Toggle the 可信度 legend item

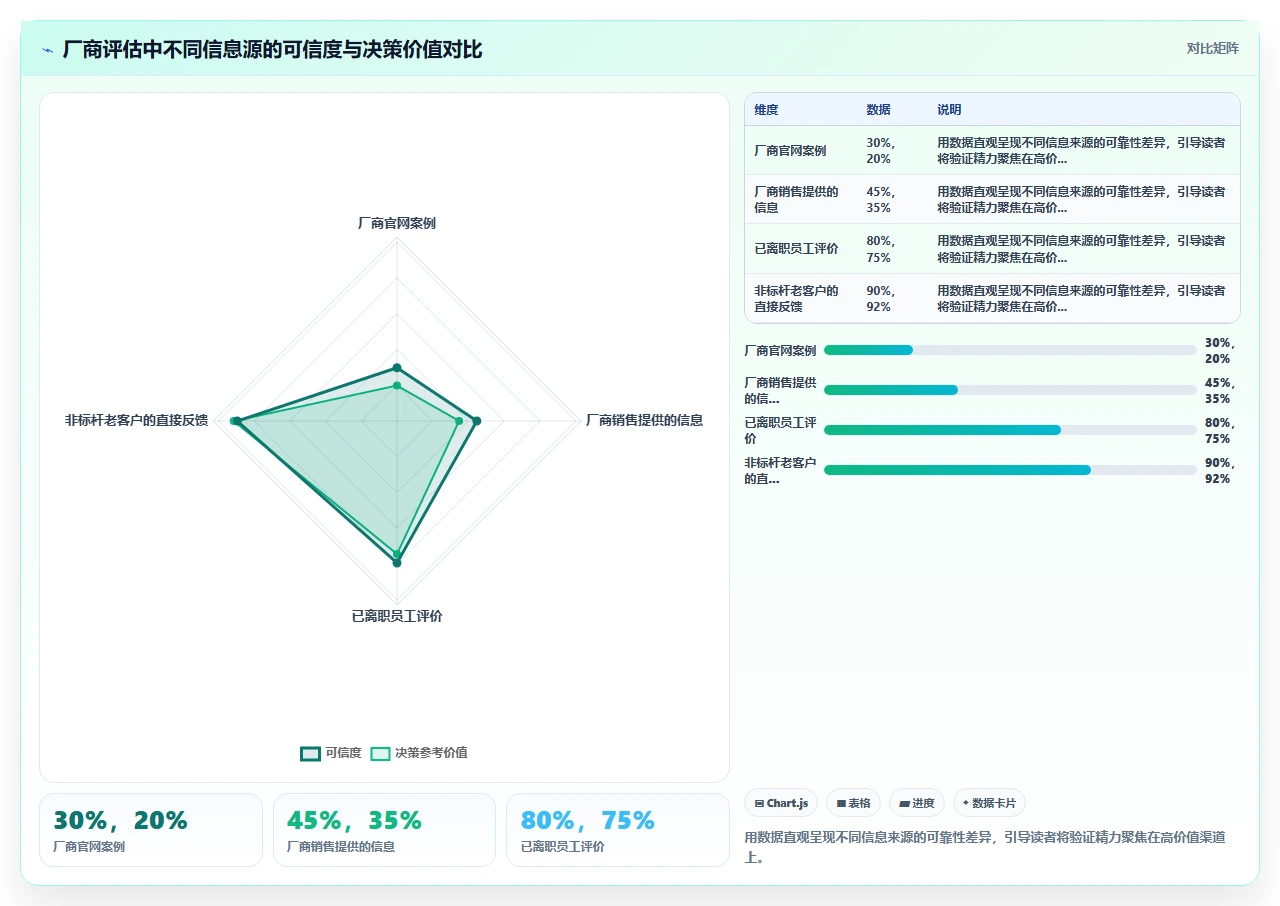tap(331, 753)
